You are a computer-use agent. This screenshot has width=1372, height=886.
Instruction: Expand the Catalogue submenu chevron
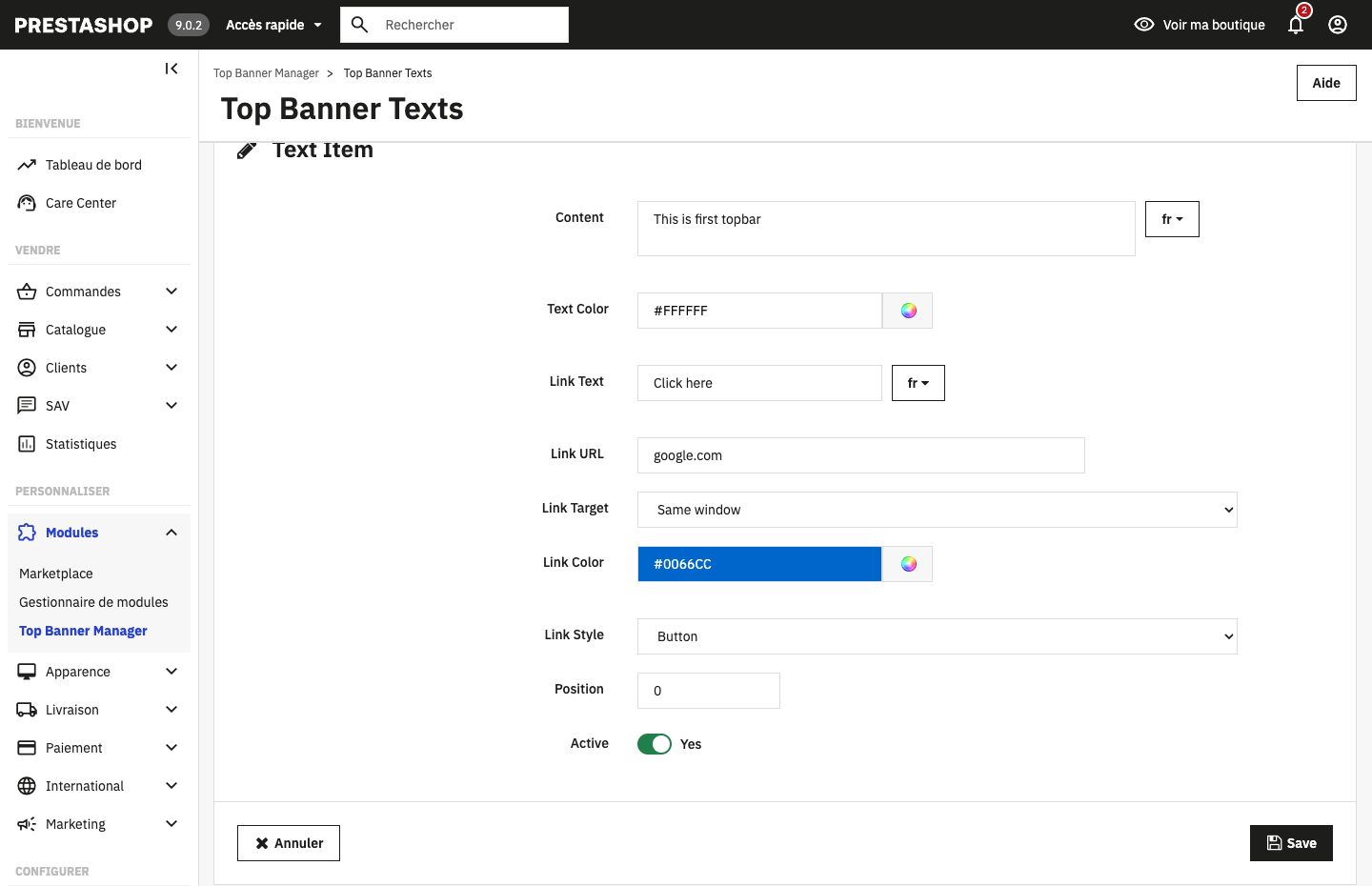[x=171, y=330]
